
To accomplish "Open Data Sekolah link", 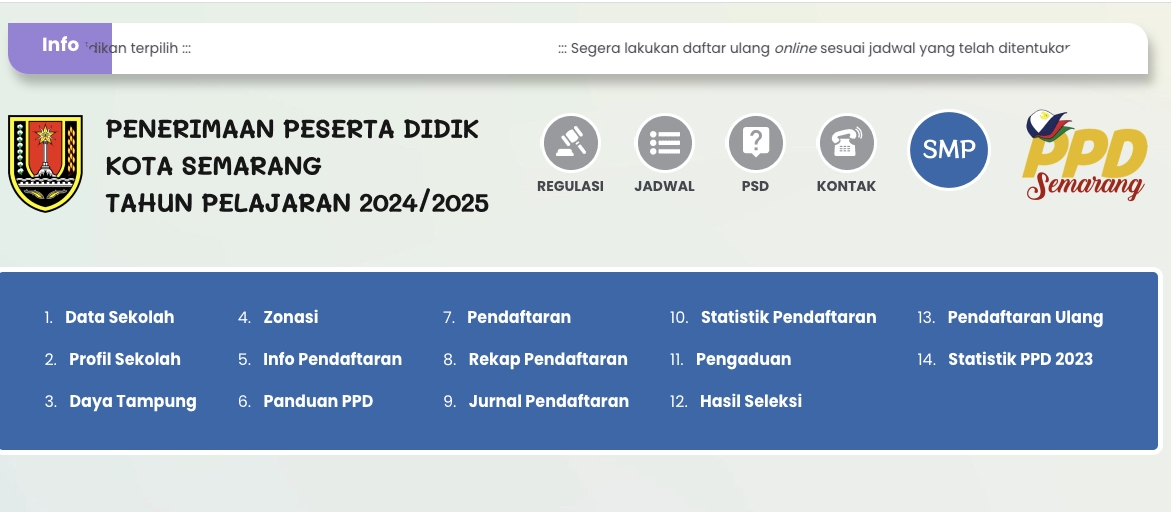I will coord(119,317).
